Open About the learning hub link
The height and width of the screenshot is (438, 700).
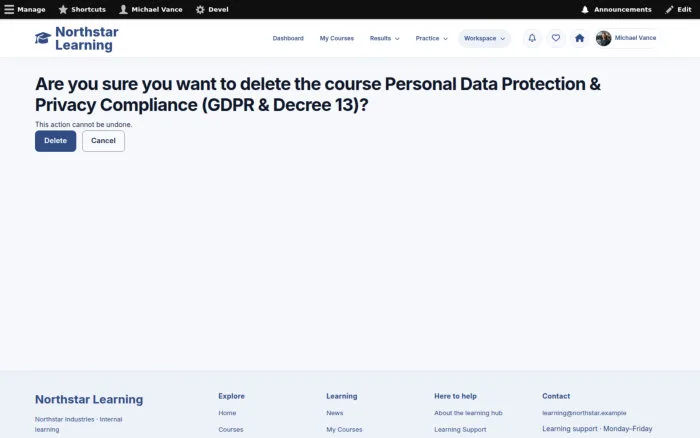click(x=468, y=413)
